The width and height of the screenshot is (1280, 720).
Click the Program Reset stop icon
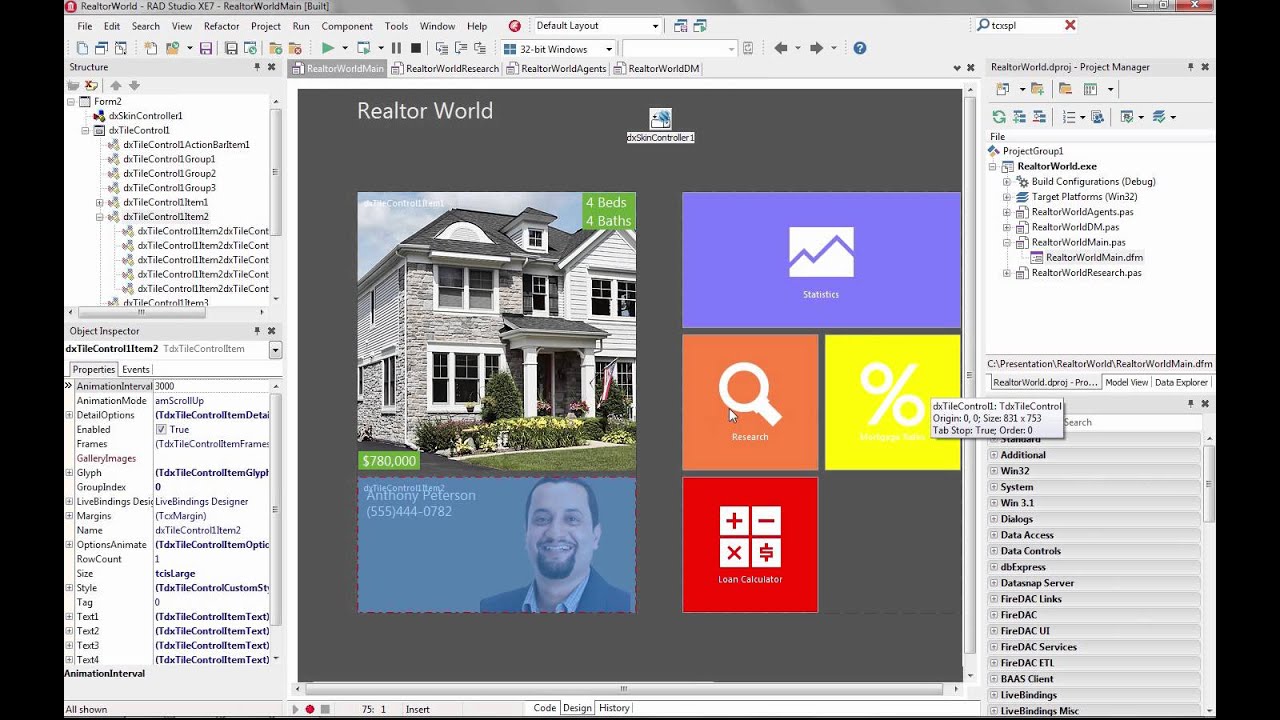[416, 48]
